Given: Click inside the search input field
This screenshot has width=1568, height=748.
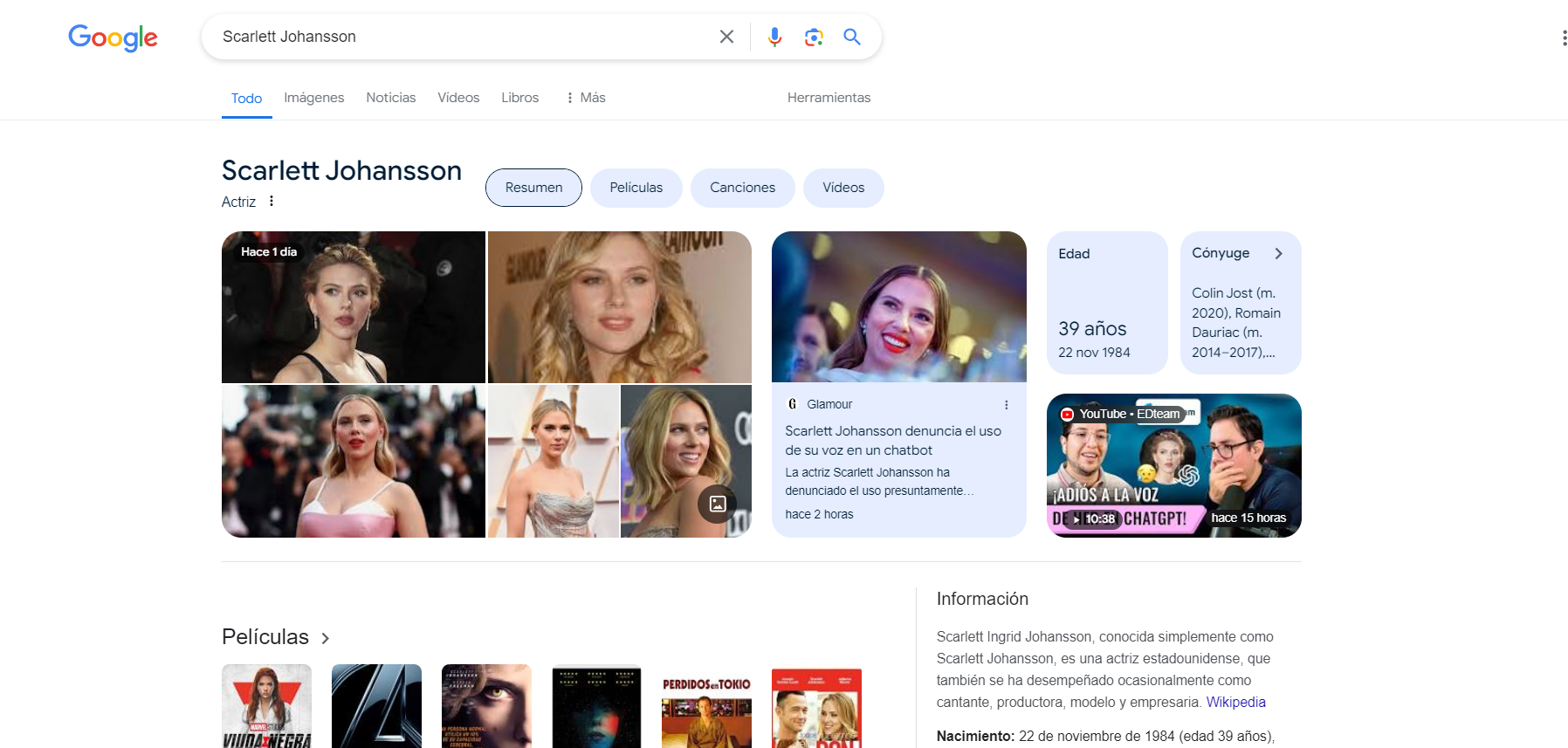Looking at the screenshot, I should pyautogui.click(x=463, y=37).
